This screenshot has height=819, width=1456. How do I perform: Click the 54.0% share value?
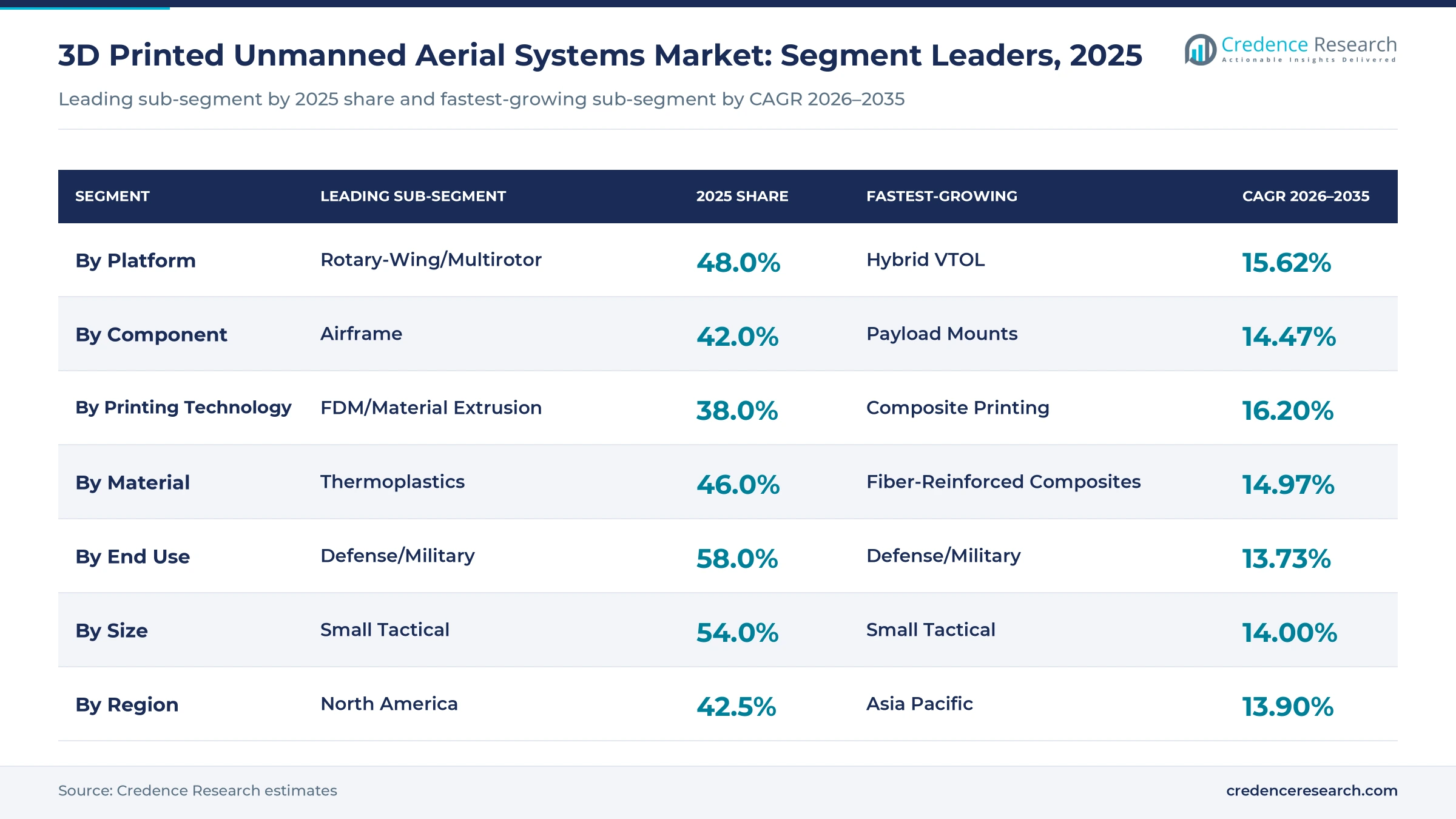[x=737, y=633]
